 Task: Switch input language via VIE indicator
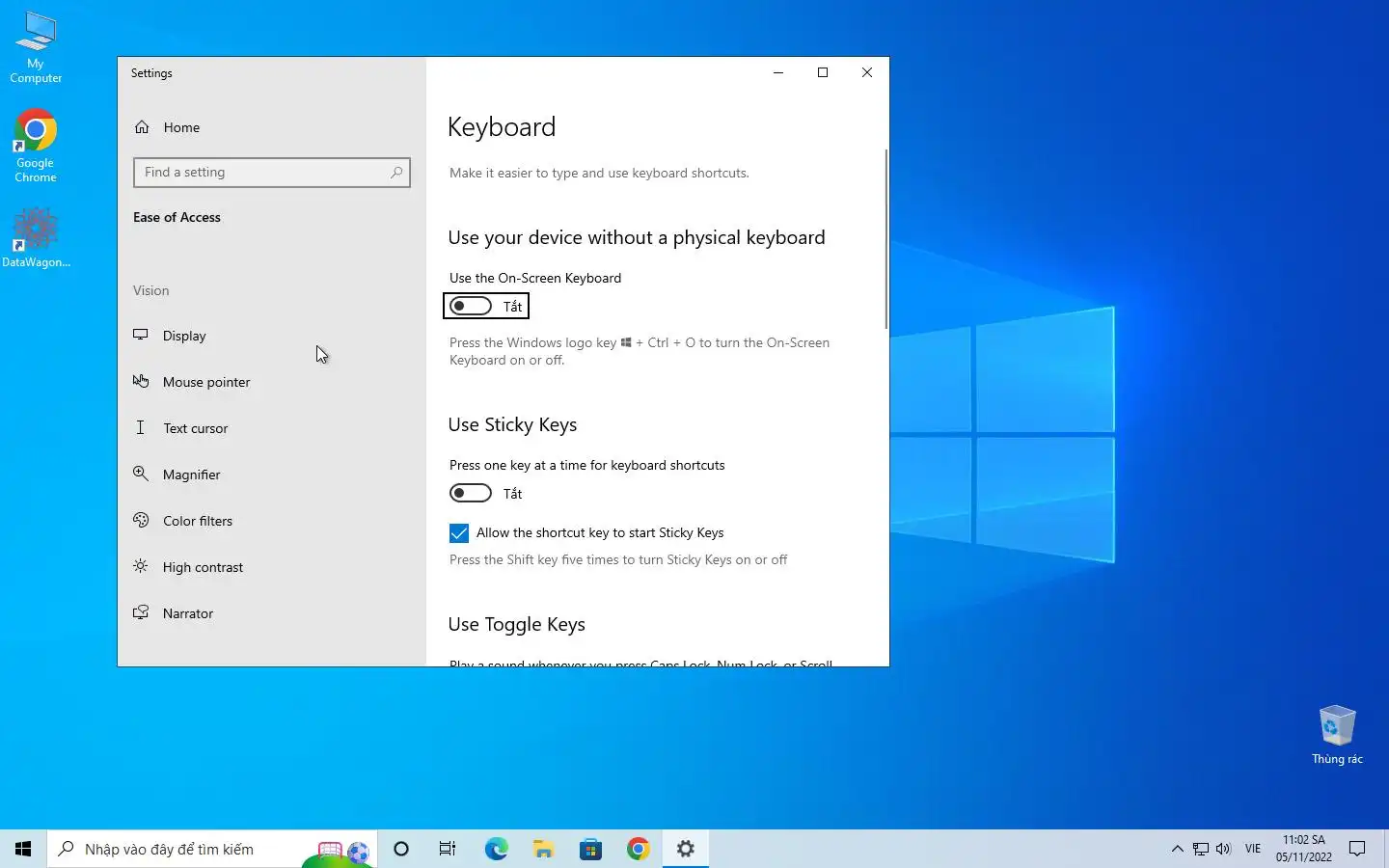coord(1253,849)
